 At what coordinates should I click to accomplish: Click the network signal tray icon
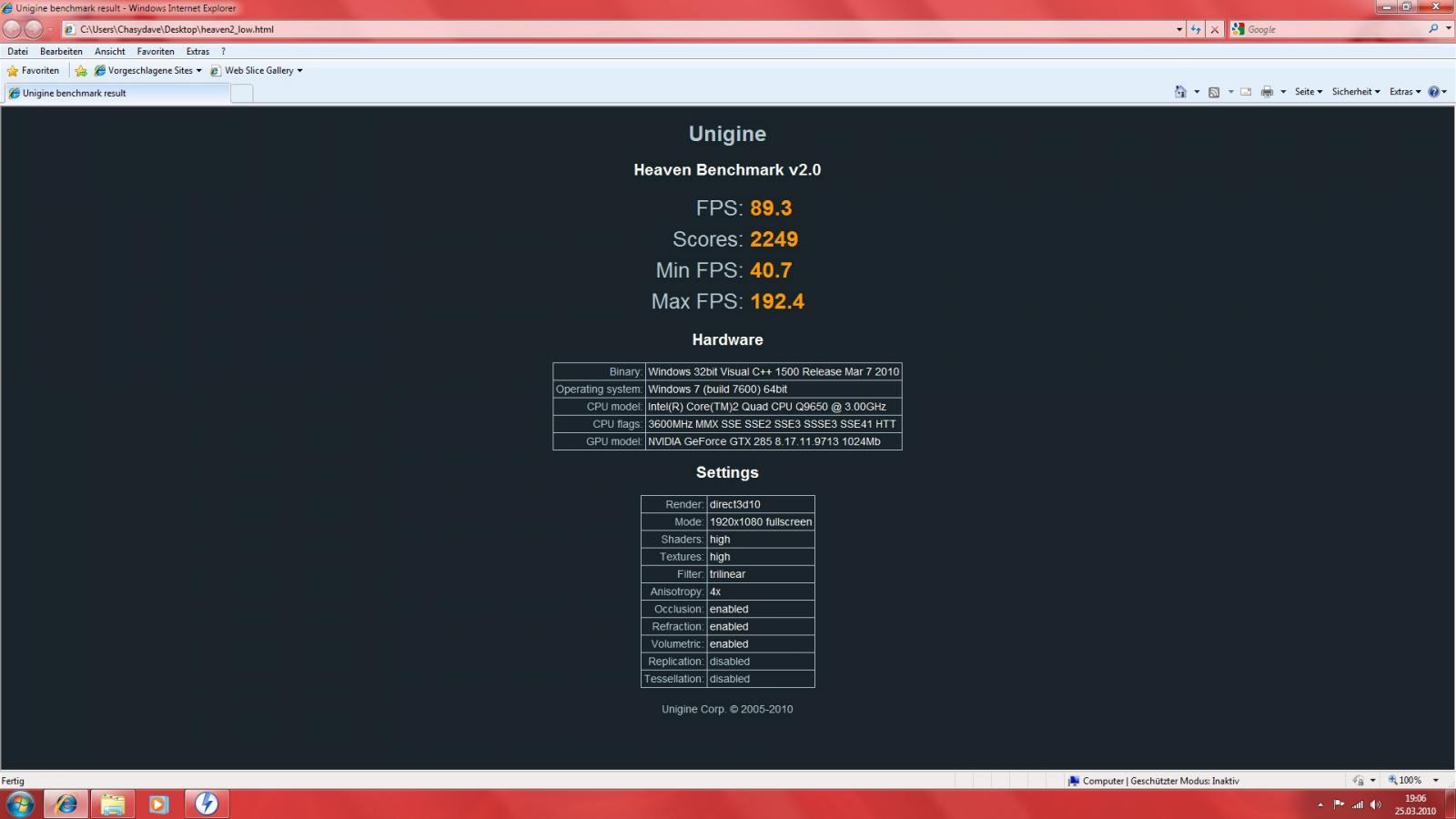[1358, 804]
